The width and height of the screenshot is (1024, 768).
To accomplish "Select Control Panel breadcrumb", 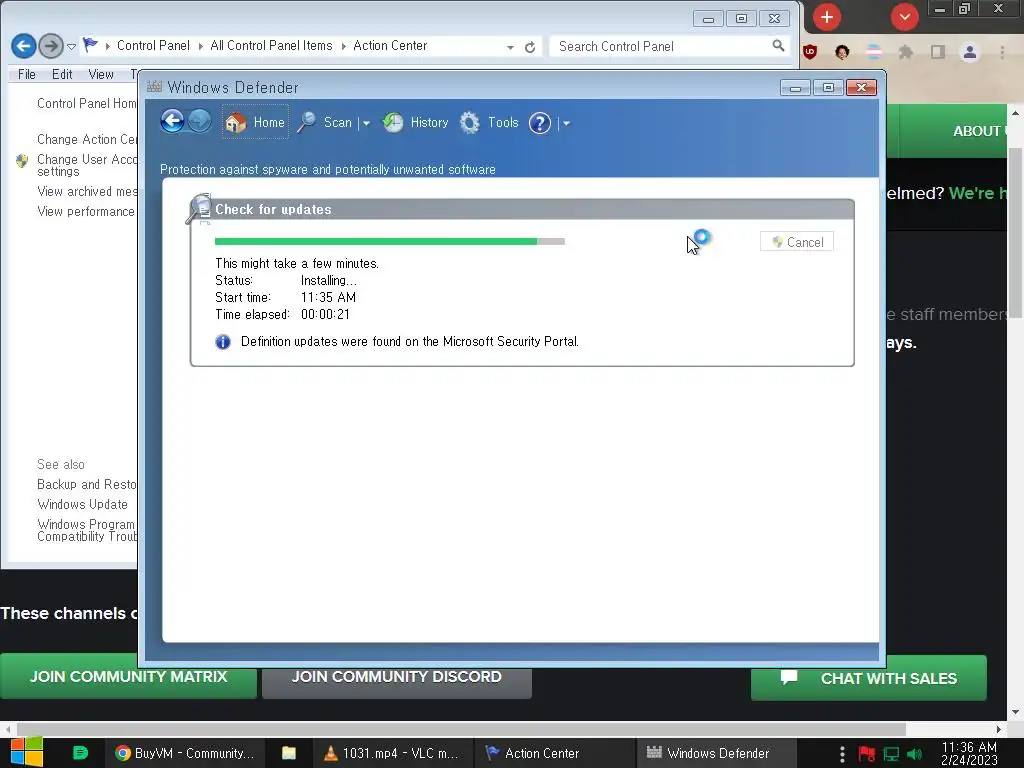I will point(153,46).
